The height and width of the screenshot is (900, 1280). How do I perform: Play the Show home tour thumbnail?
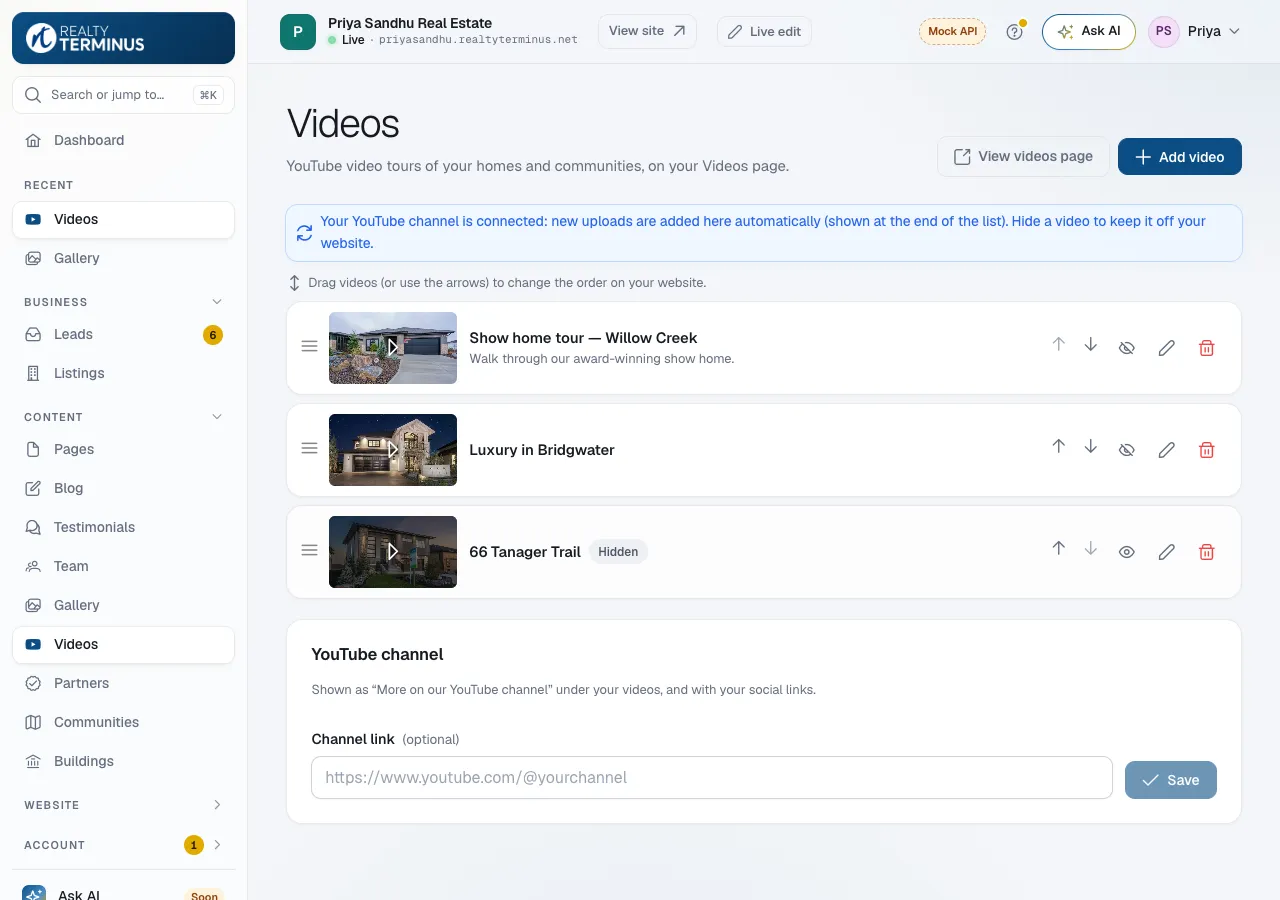click(393, 347)
